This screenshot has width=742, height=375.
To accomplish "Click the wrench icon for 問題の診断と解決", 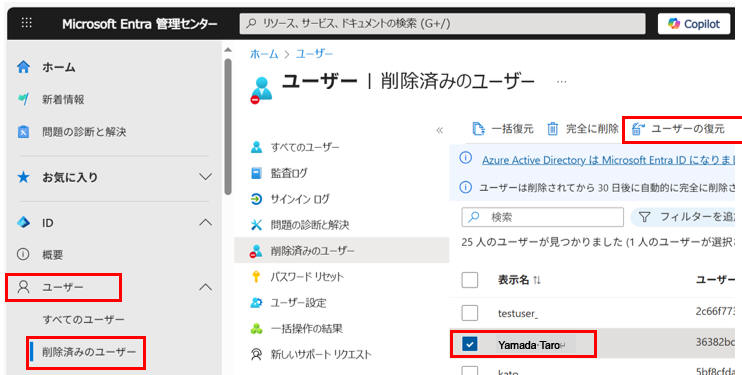I will click(x=256, y=225).
